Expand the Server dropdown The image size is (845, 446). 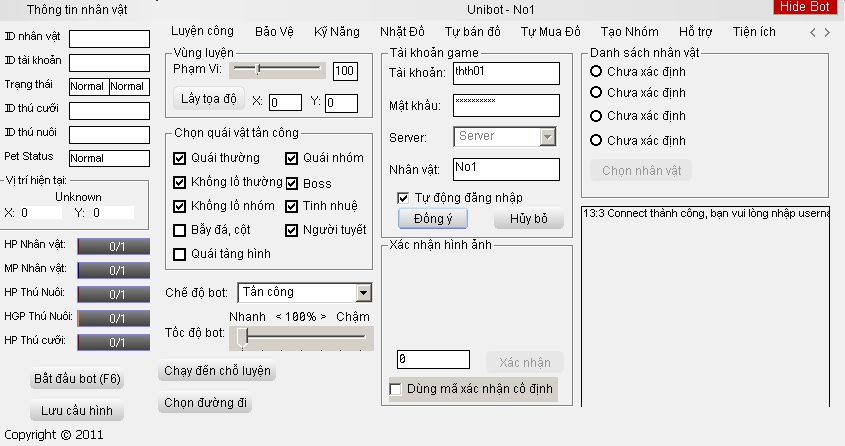548,137
